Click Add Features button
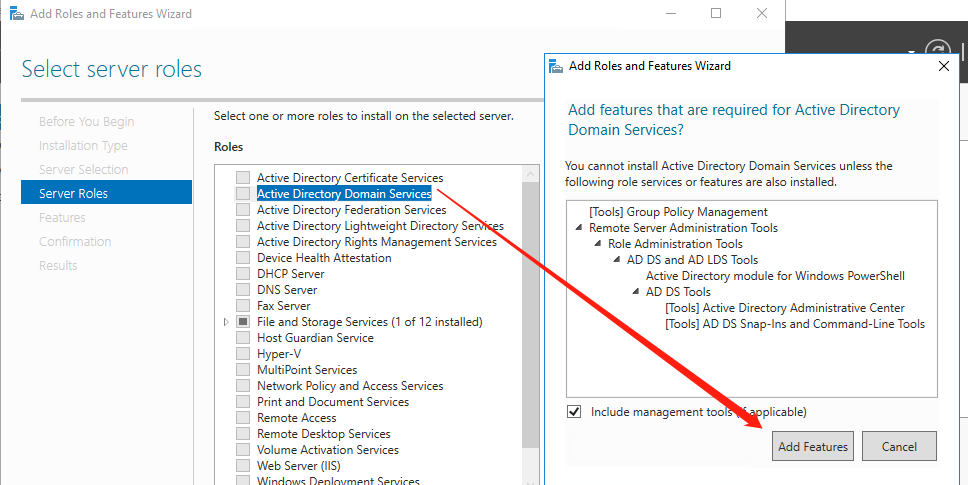Viewport: 968px width, 485px height. coord(812,446)
